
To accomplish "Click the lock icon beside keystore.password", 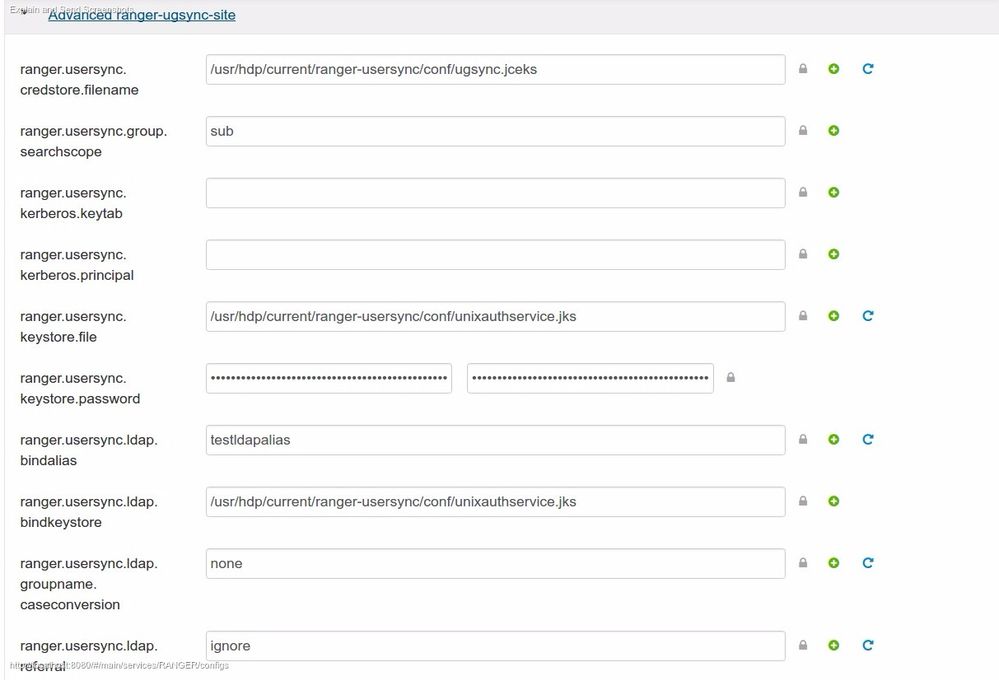I will click(731, 378).
